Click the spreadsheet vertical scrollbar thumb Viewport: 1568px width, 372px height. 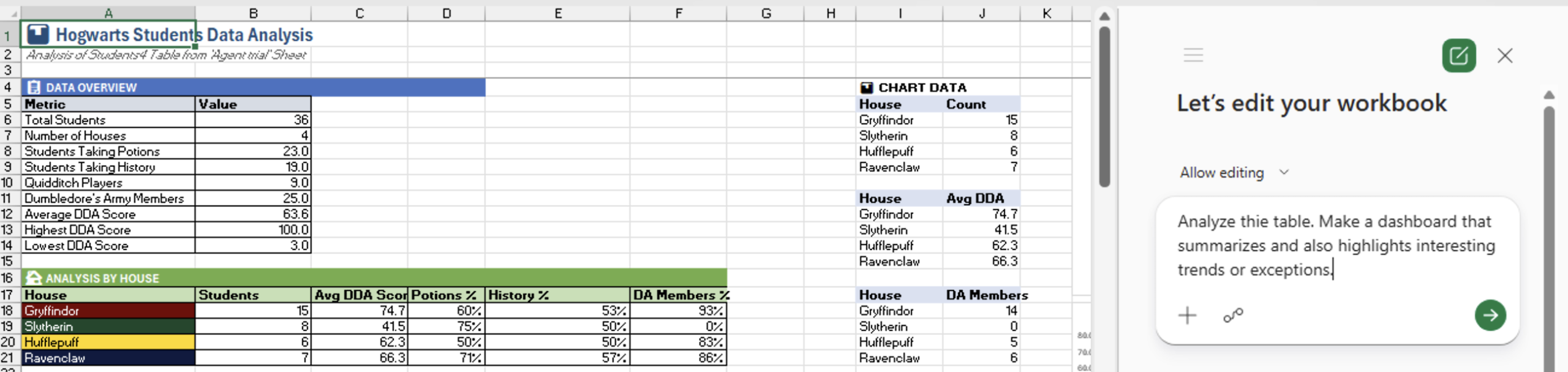tap(1104, 106)
